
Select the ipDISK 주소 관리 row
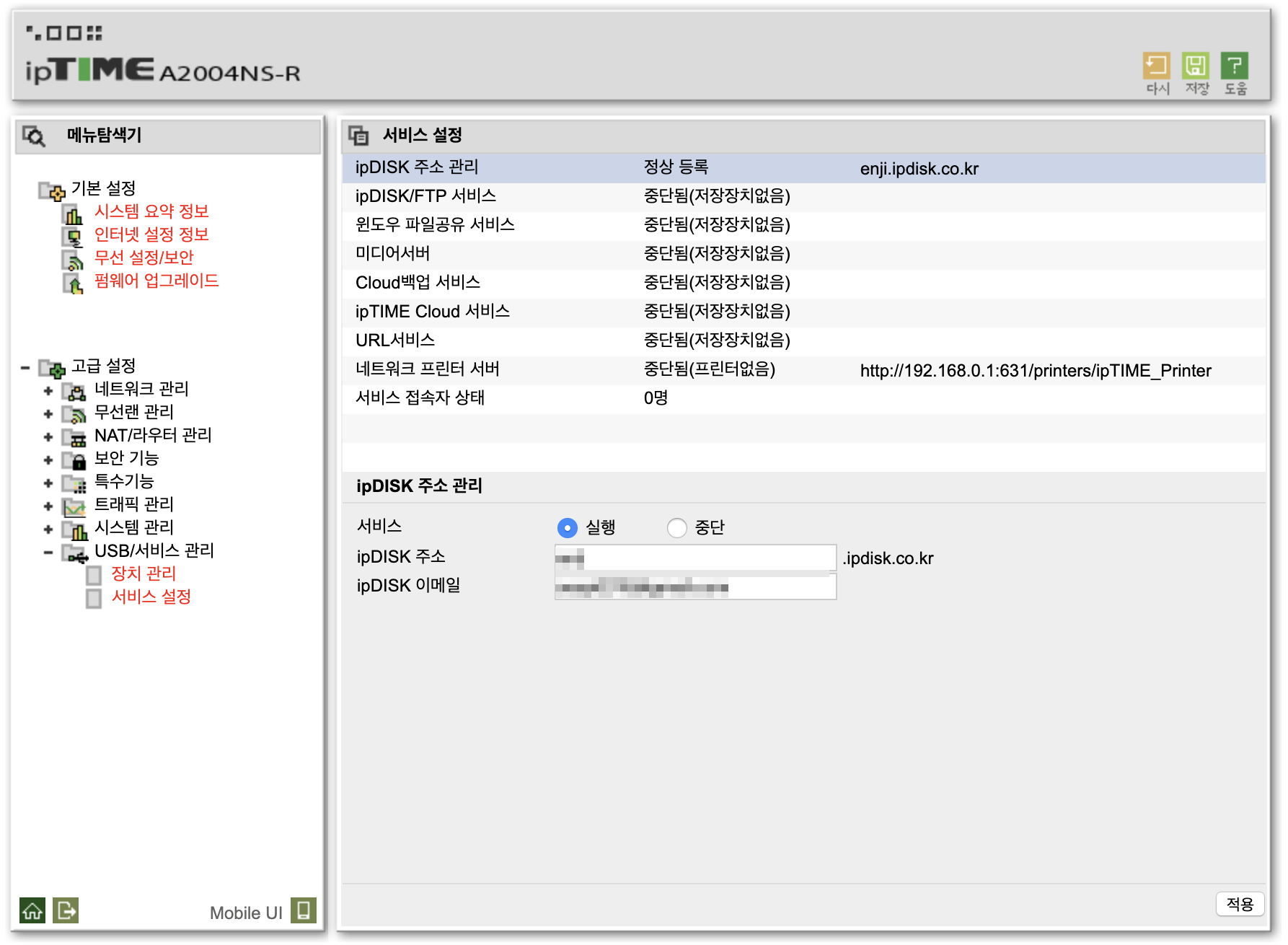click(x=803, y=168)
